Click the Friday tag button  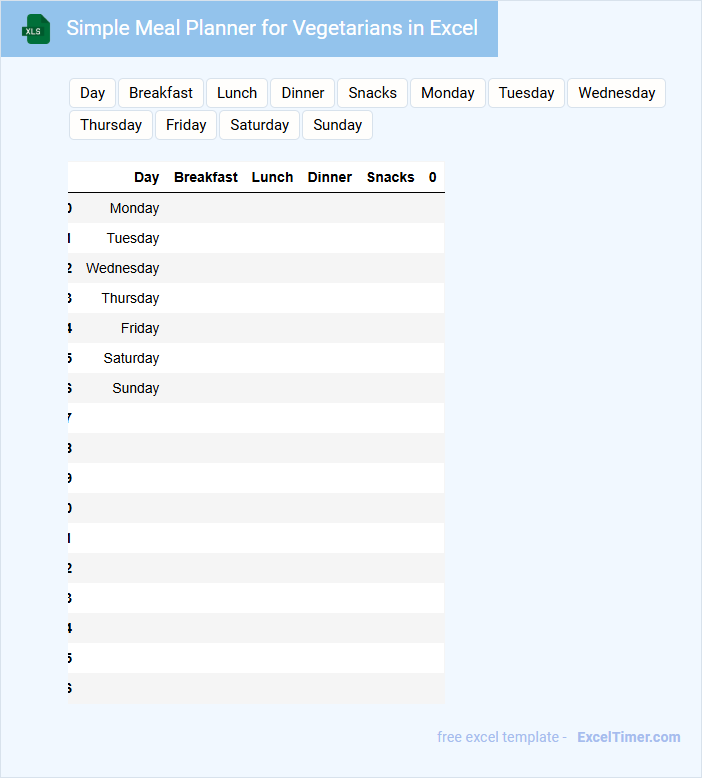186,125
